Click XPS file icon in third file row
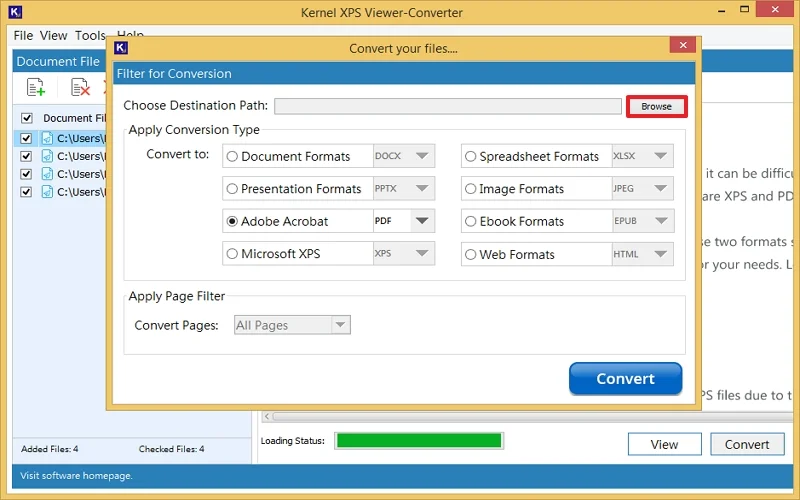Viewport: 800px width, 500px height. (47, 174)
